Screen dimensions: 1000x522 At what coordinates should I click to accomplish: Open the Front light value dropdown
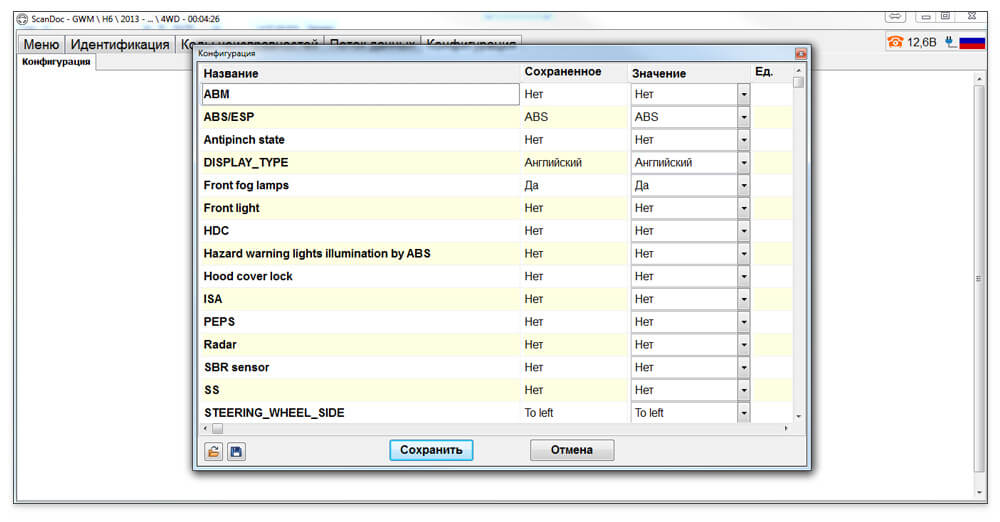click(x=744, y=208)
